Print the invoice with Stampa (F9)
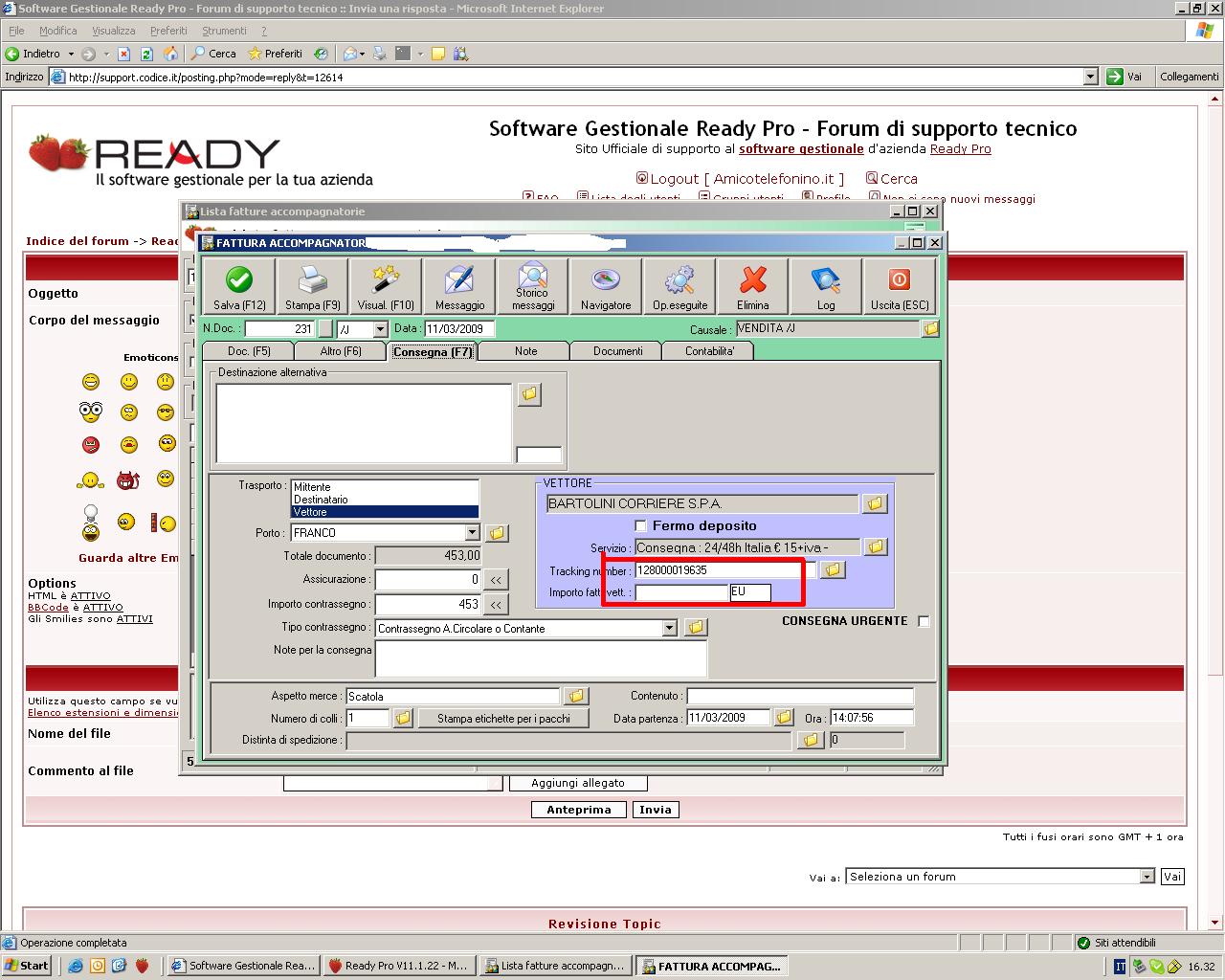 [x=313, y=286]
